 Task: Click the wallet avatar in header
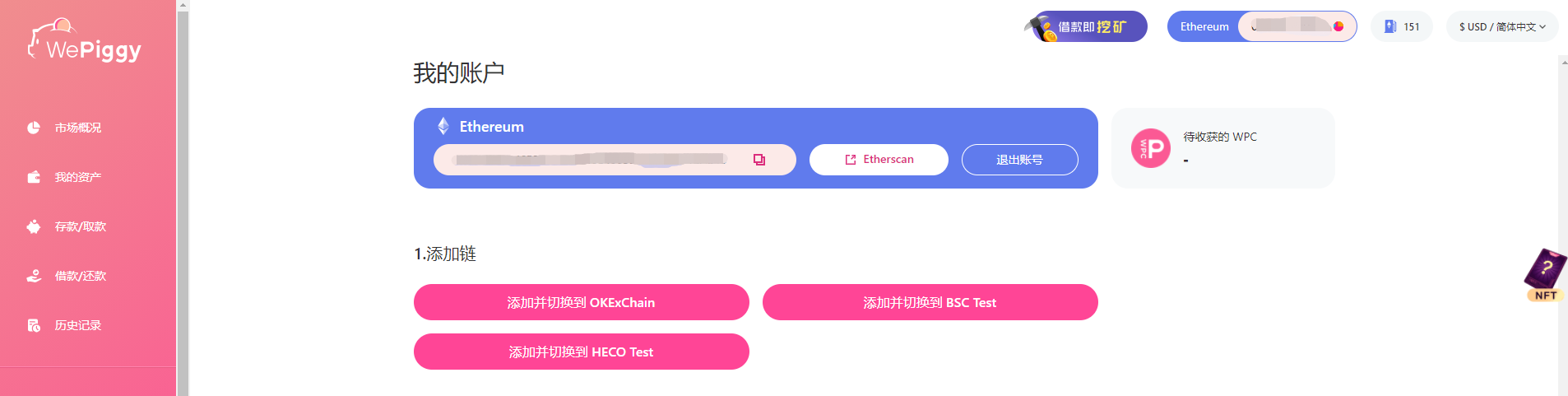pyautogui.click(x=1338, y=26)
